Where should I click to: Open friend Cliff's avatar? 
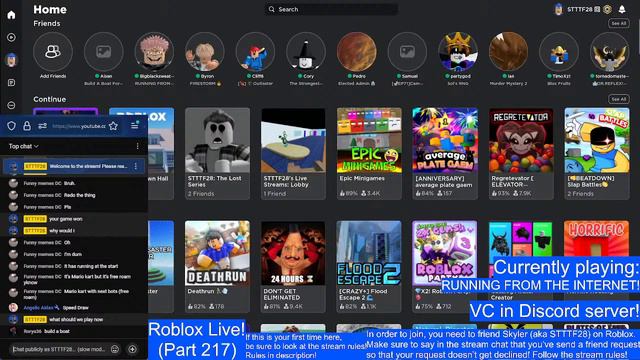256,52
